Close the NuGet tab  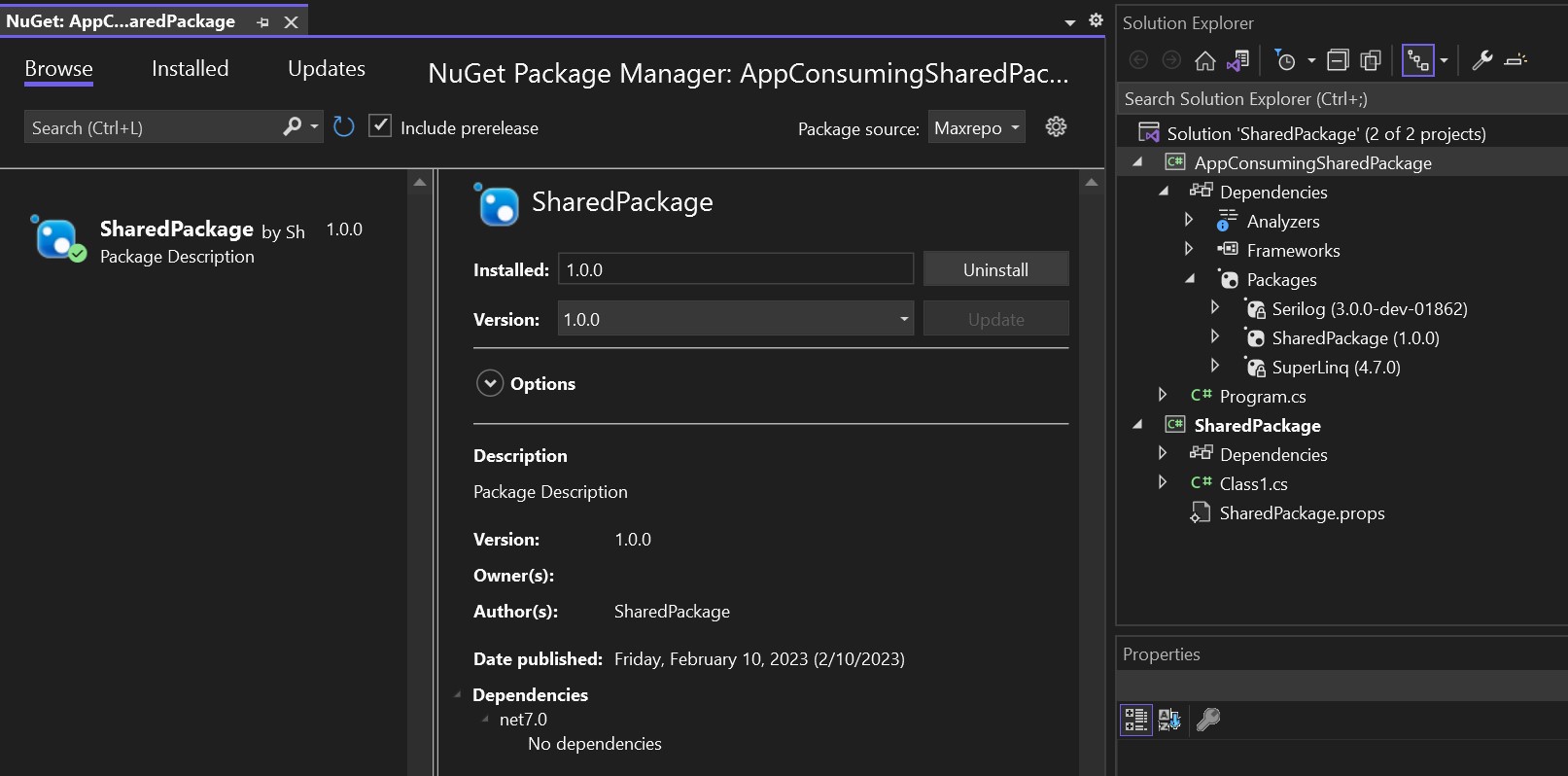[x=291, y=21]
